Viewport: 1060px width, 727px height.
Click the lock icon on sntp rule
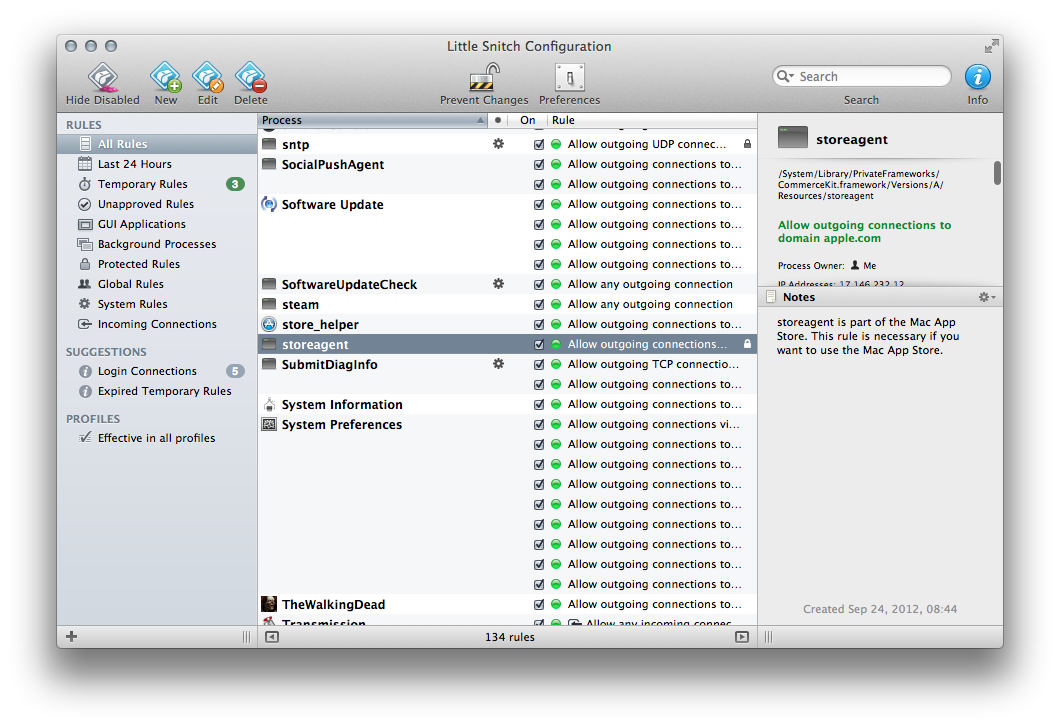(x=747, y=143)
